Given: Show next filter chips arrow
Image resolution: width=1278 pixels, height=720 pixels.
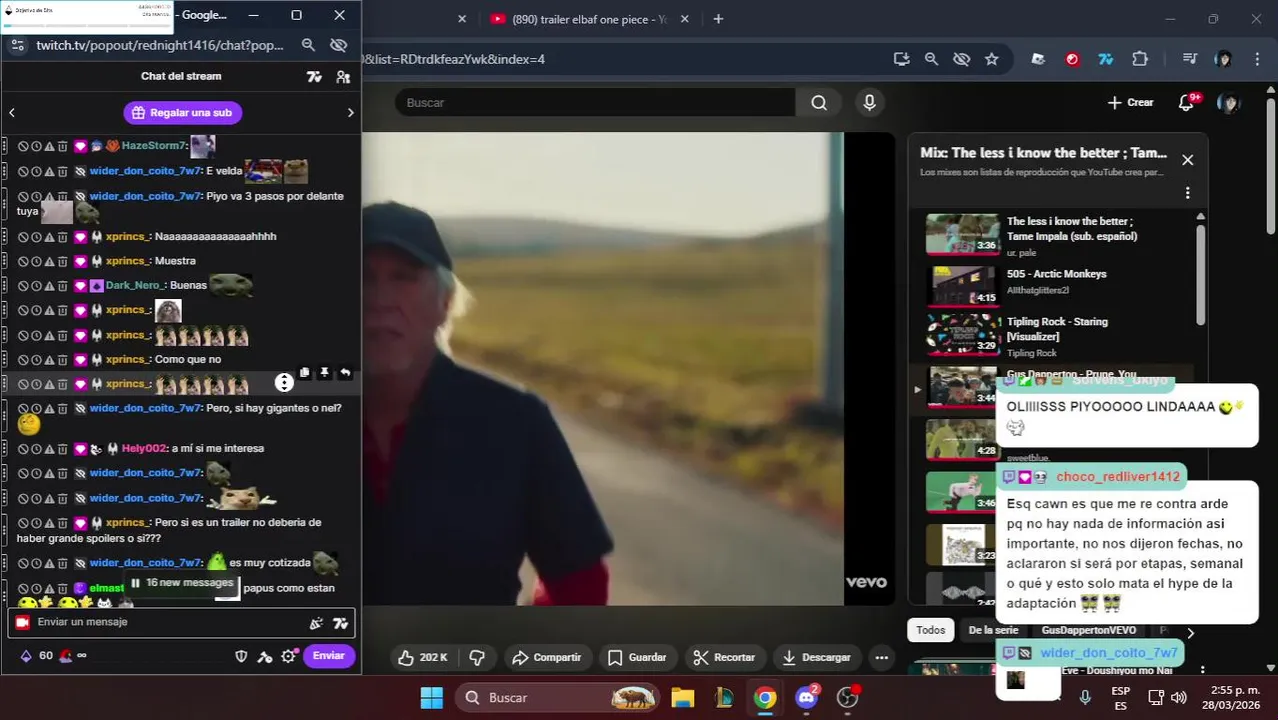Looking at the screenshot, I should (x=1190, y=632).
